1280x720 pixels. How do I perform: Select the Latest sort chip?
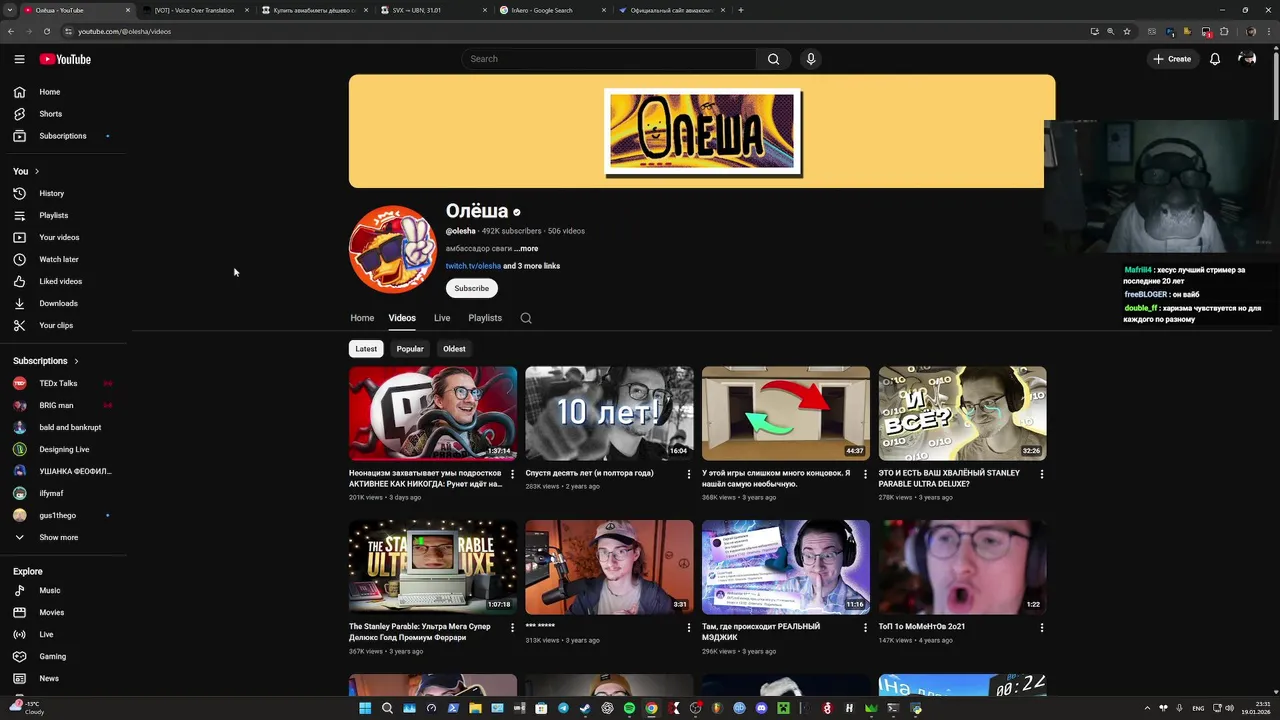[x=366, y=349]
